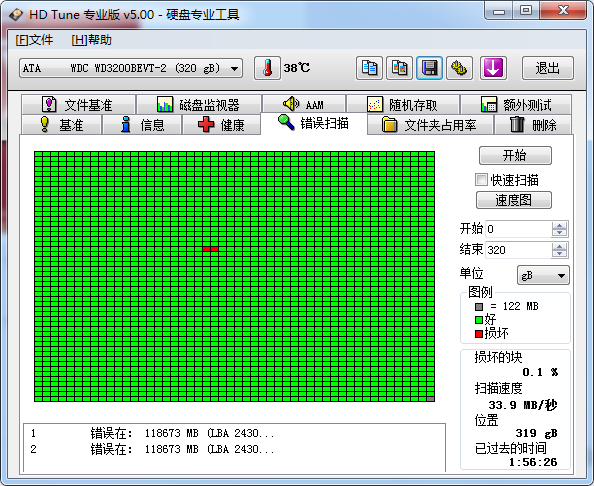Click the first red damaged block in grid

pos(206,249)
